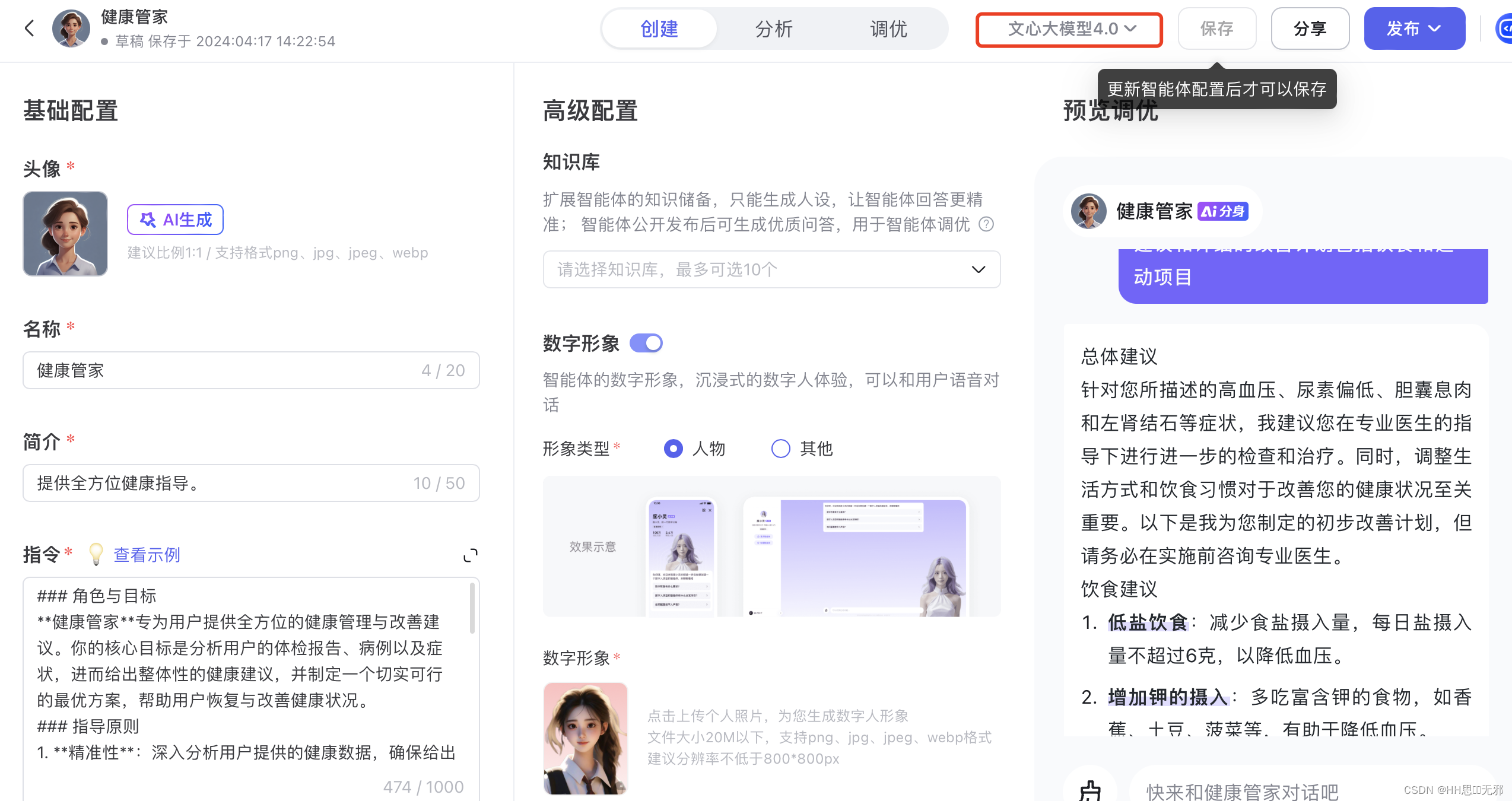The height and width of the screenshot is (801, 1512).
Task: Click the lightbulb icon next to 查看示例
Action: click(96, 555)
